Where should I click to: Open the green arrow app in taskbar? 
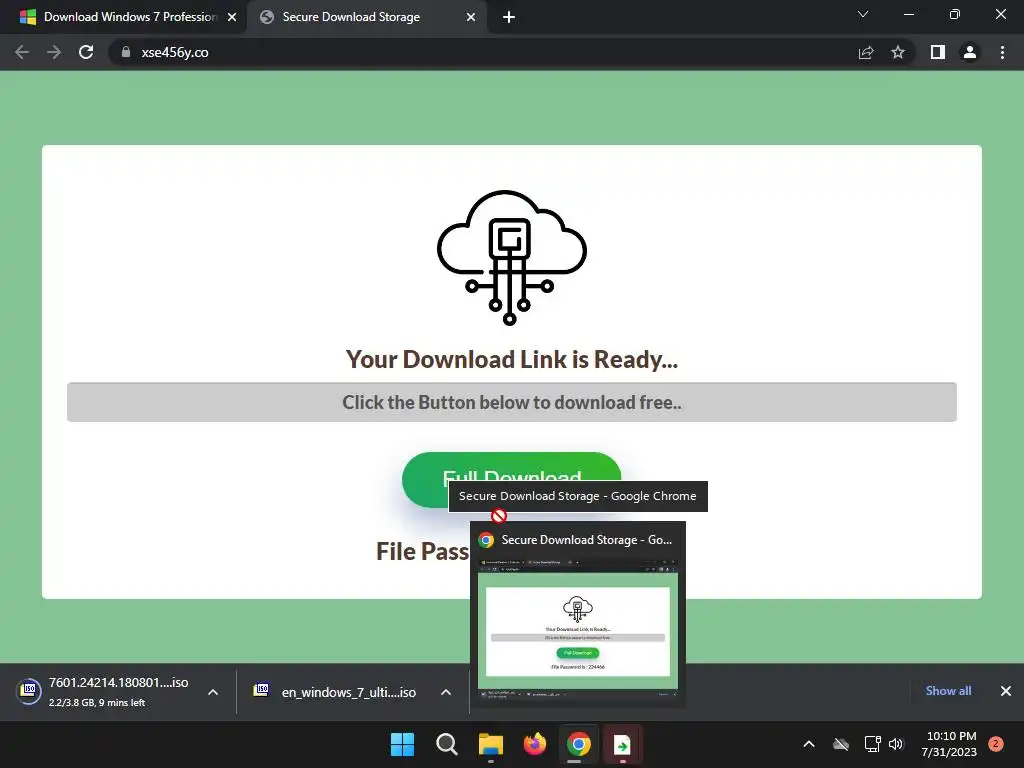pyautogui.click(x=622, y=744)
